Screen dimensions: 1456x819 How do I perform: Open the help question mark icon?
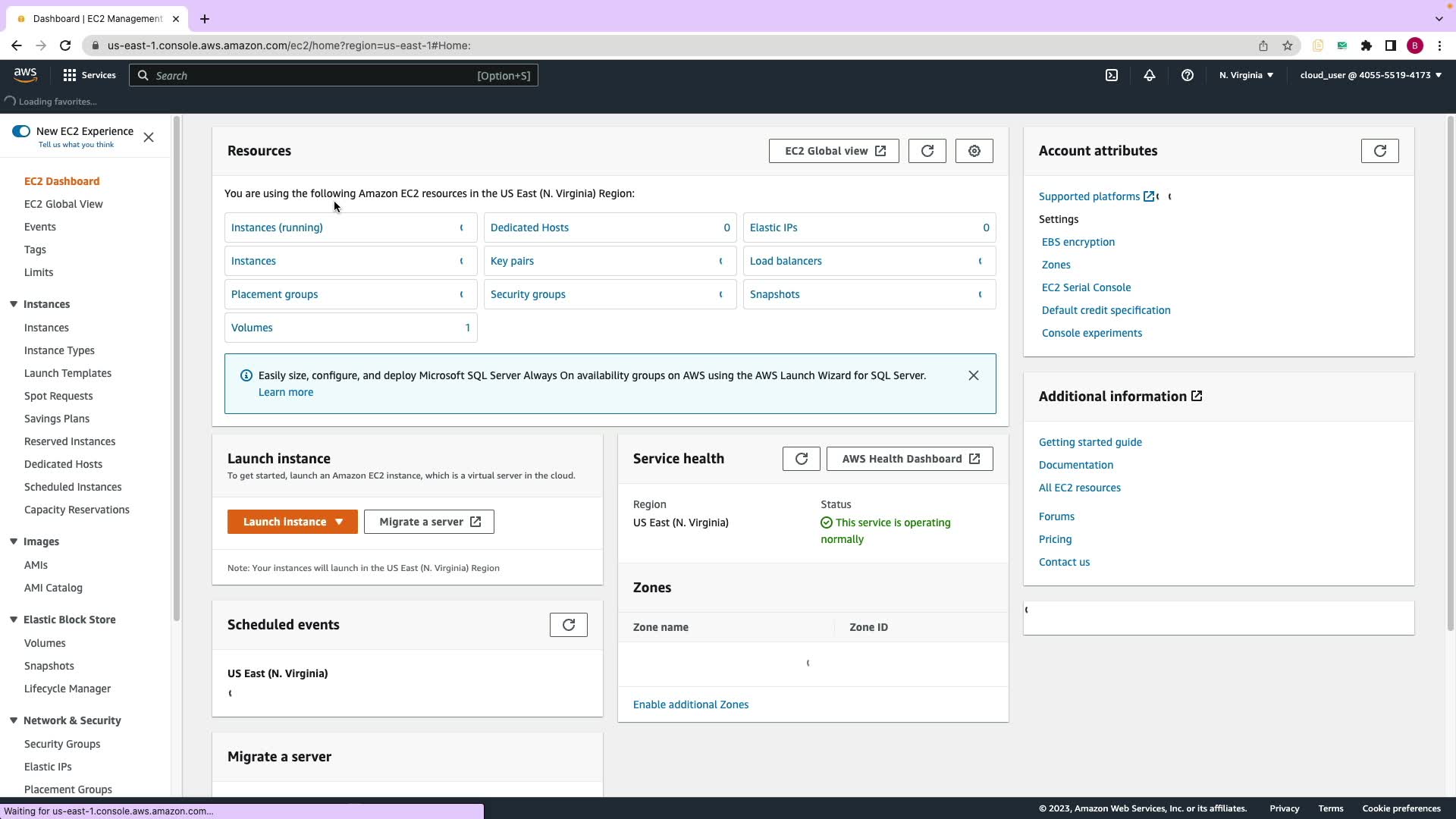click(1188, 75)
